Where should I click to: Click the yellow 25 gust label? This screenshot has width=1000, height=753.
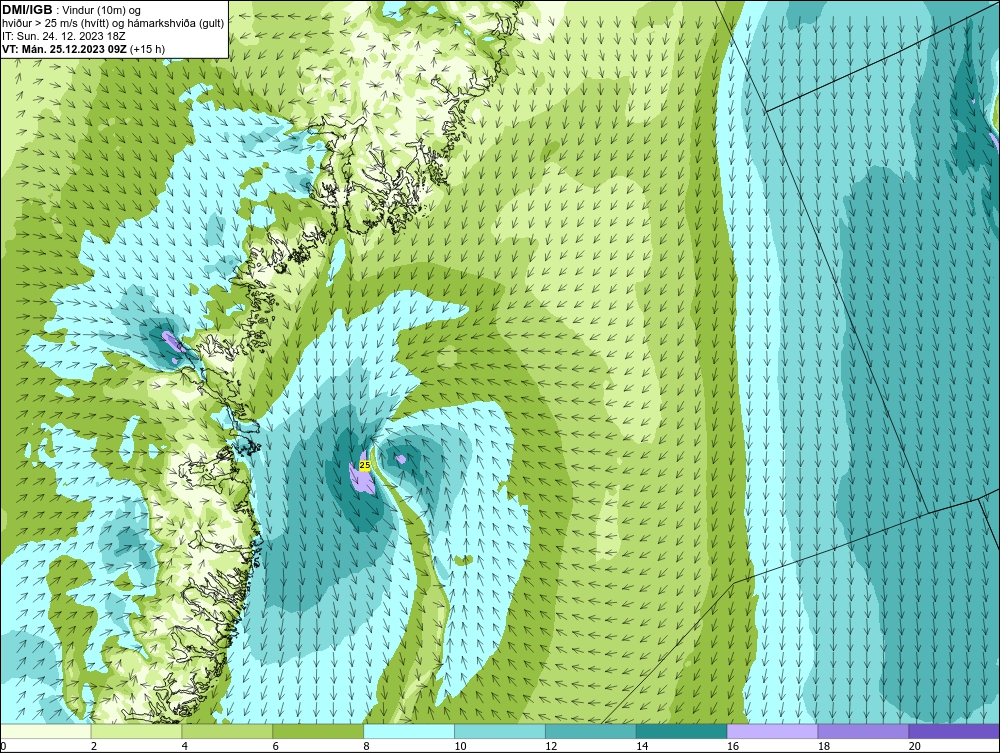[x=365, y=465]
